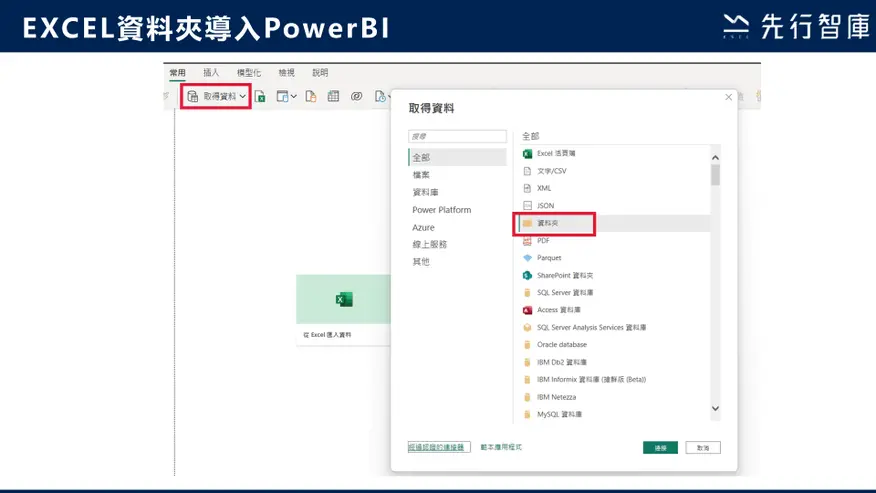Expand the 取得資料 dropdown arrow

242,97
